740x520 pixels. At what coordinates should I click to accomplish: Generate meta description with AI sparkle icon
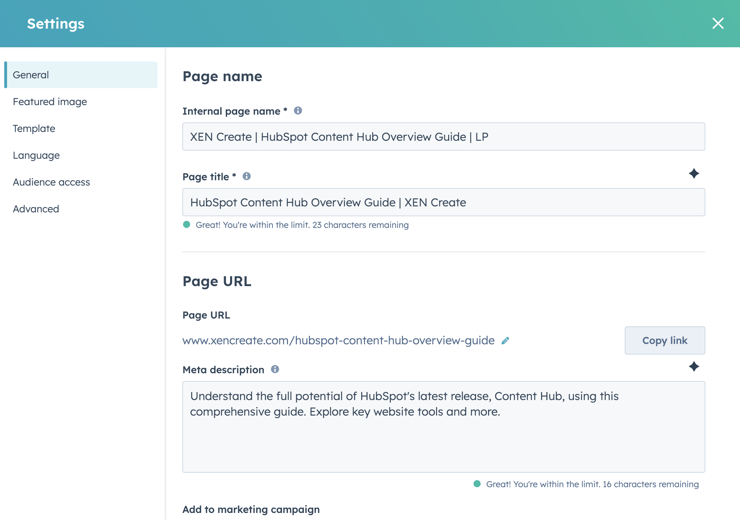point(693,367)
